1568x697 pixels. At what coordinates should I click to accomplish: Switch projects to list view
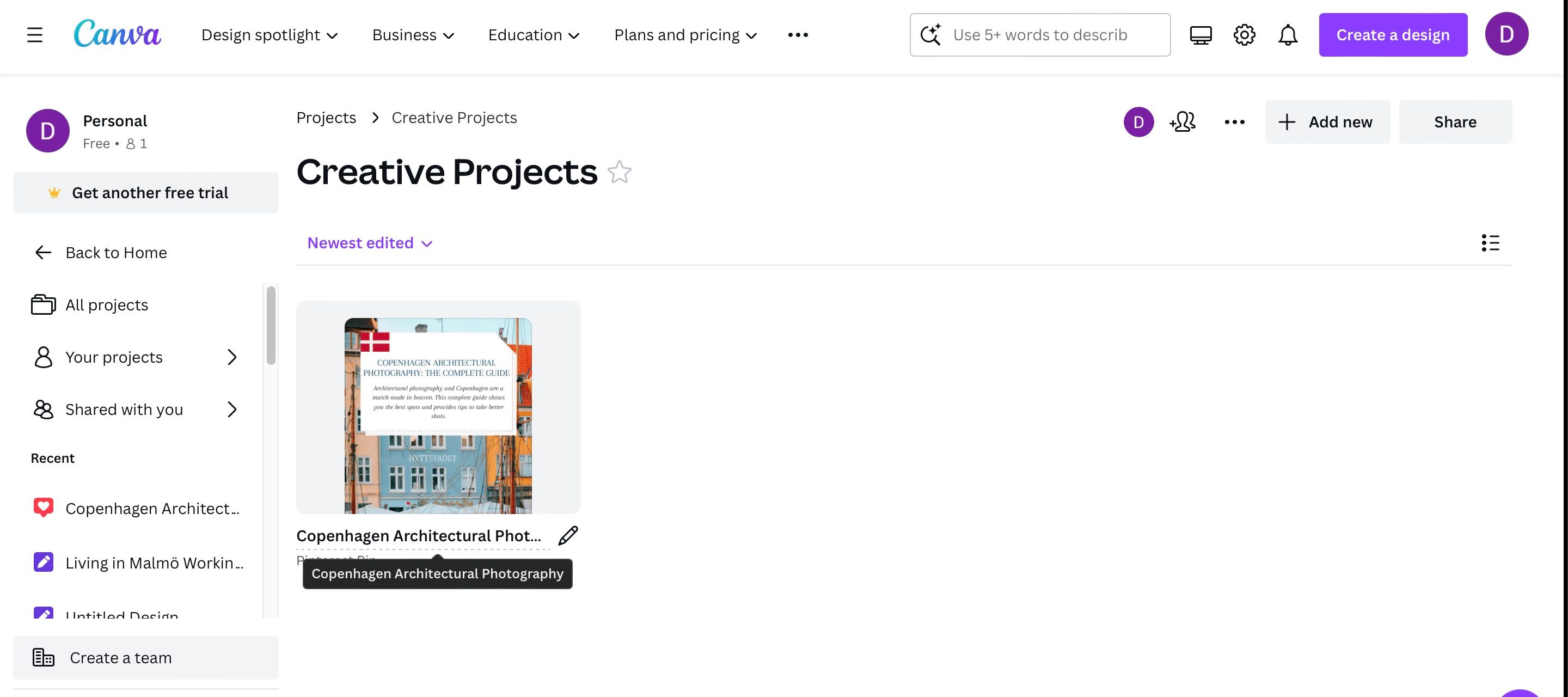coord(1492,243)
